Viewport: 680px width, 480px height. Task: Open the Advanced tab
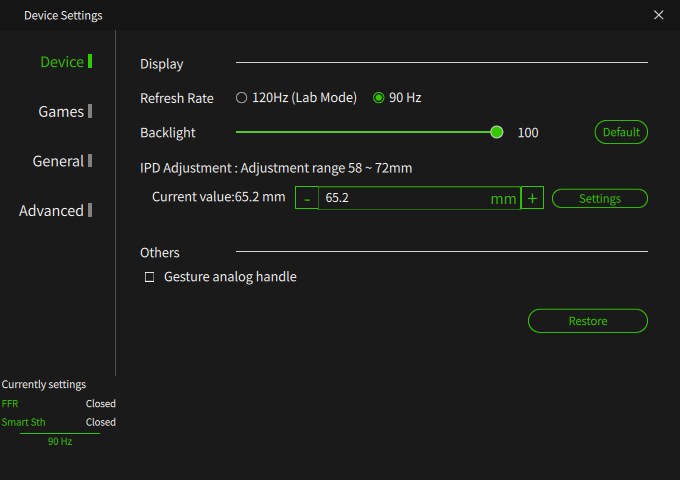51,211
